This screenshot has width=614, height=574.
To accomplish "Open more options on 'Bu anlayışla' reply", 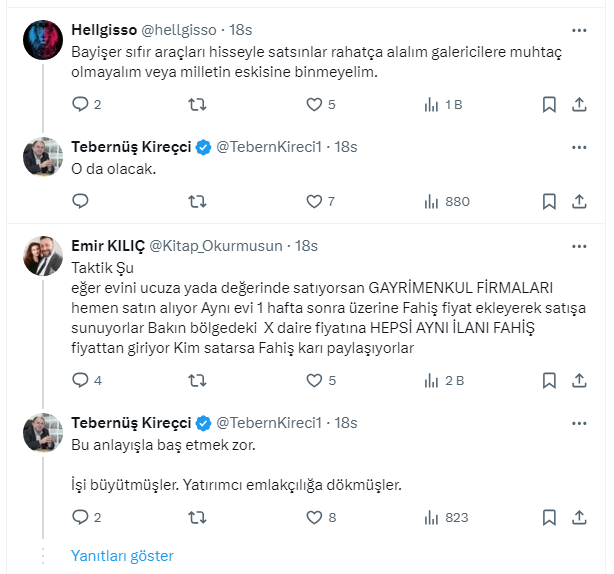I will [579, 423].
